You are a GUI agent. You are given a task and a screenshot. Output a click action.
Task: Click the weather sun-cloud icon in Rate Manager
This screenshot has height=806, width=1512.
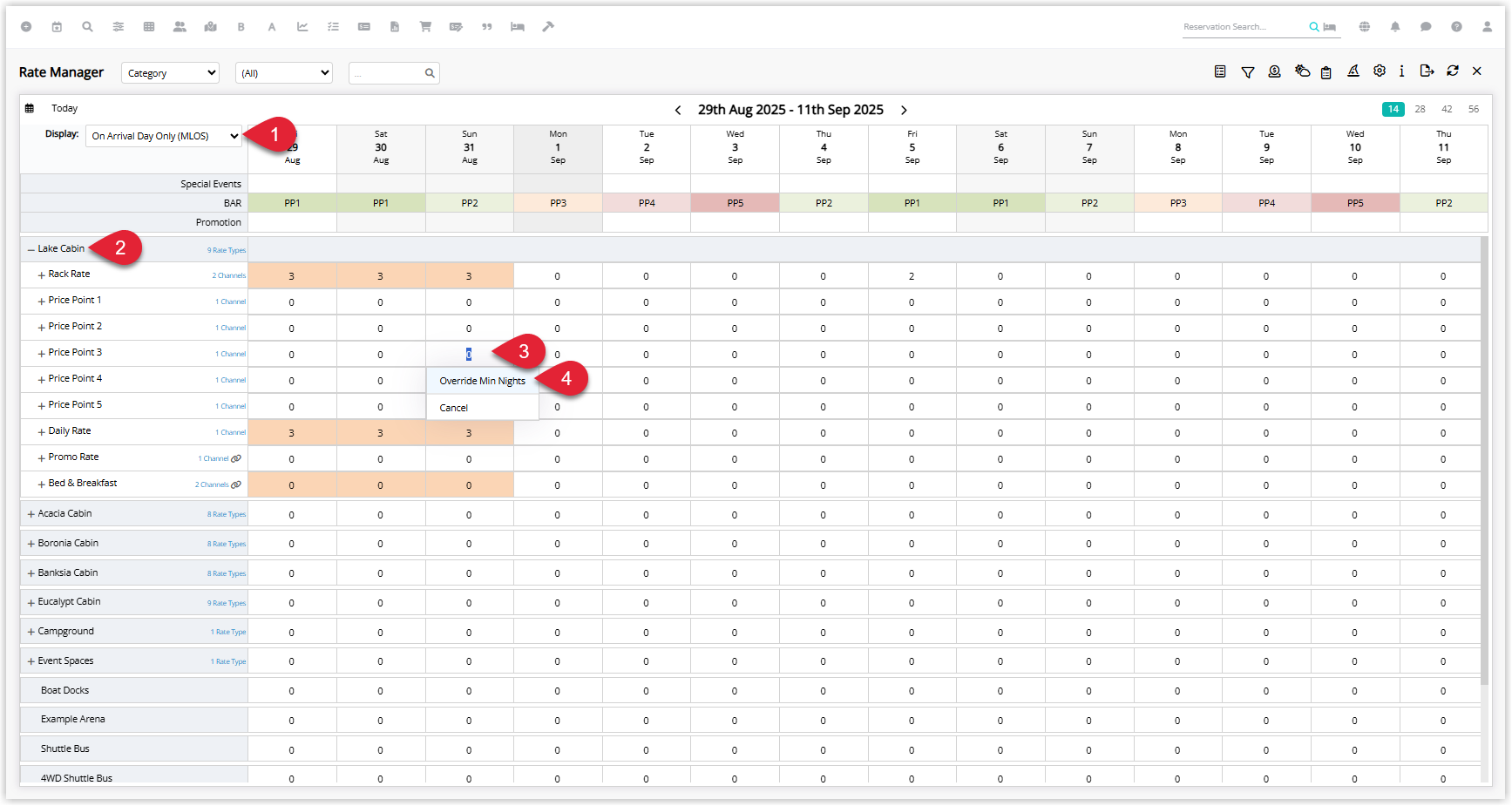click(1302, 71)
